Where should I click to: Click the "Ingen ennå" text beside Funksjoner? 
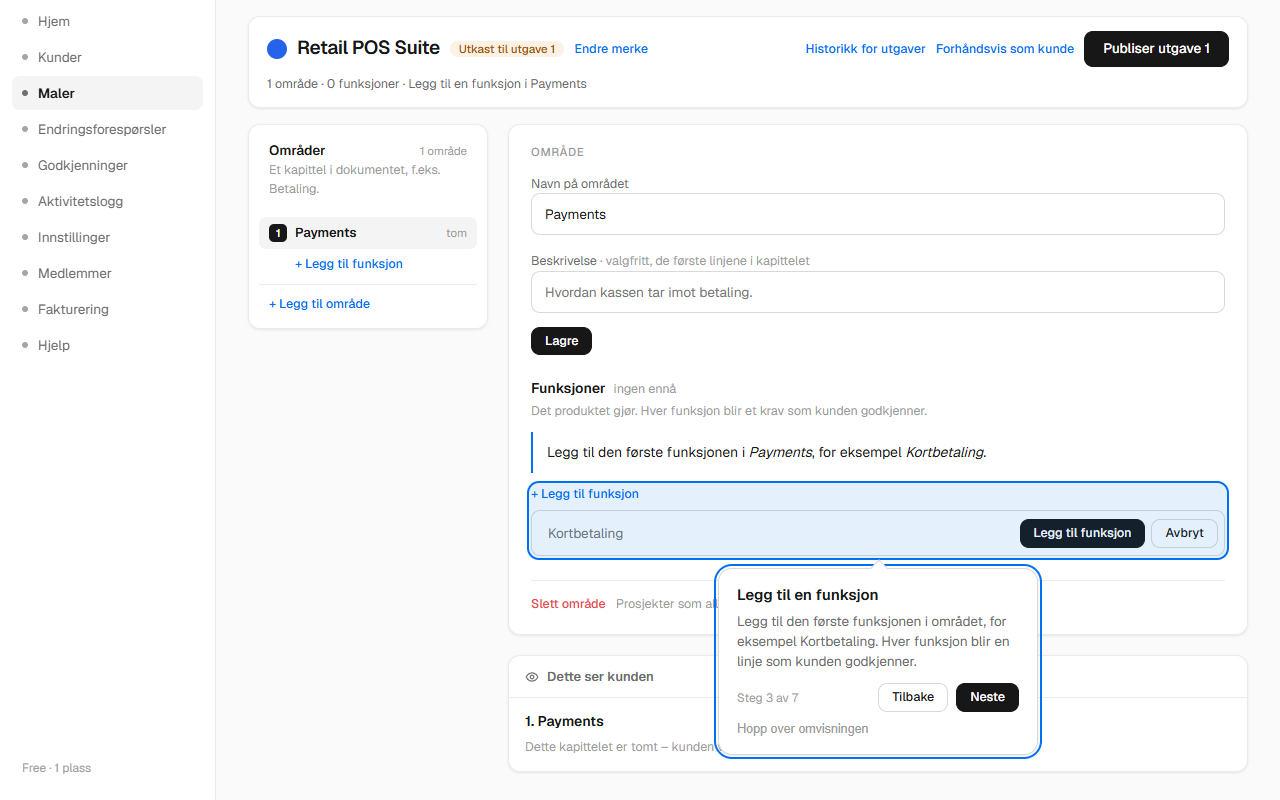[645, 389]
